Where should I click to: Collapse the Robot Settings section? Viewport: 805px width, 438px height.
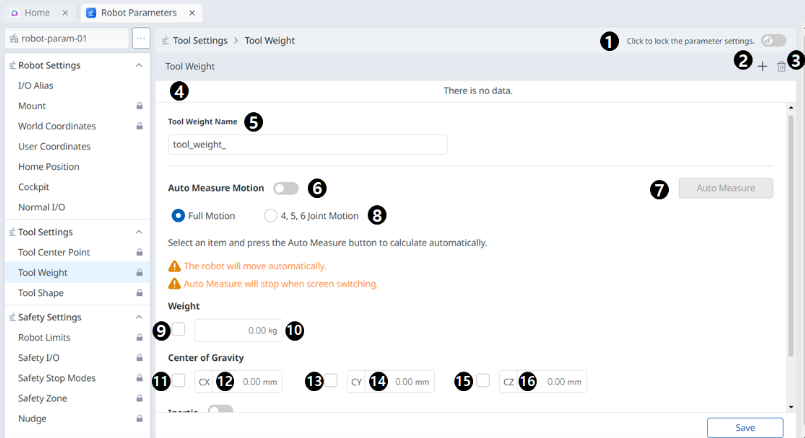click(x=138, y=65)
